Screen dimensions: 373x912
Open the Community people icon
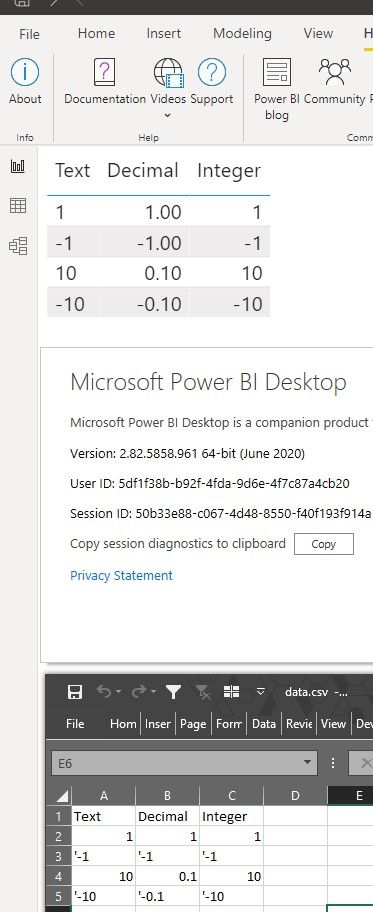[x=335, y=73]
